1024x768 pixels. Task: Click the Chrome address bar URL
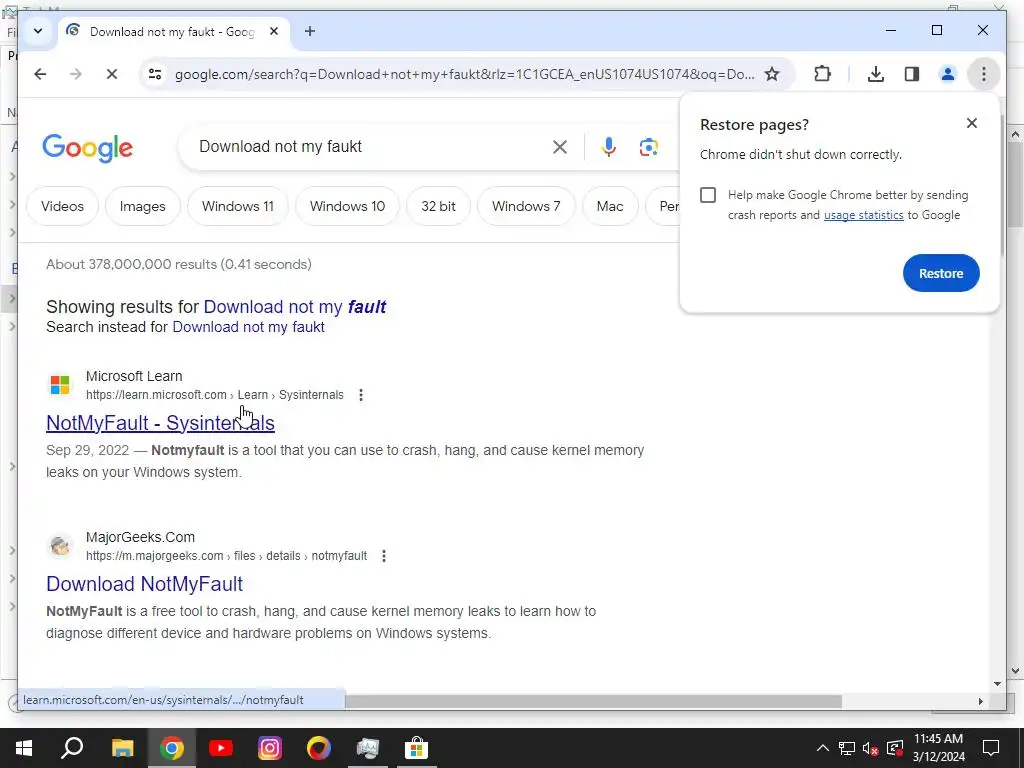tap(464, 74)
